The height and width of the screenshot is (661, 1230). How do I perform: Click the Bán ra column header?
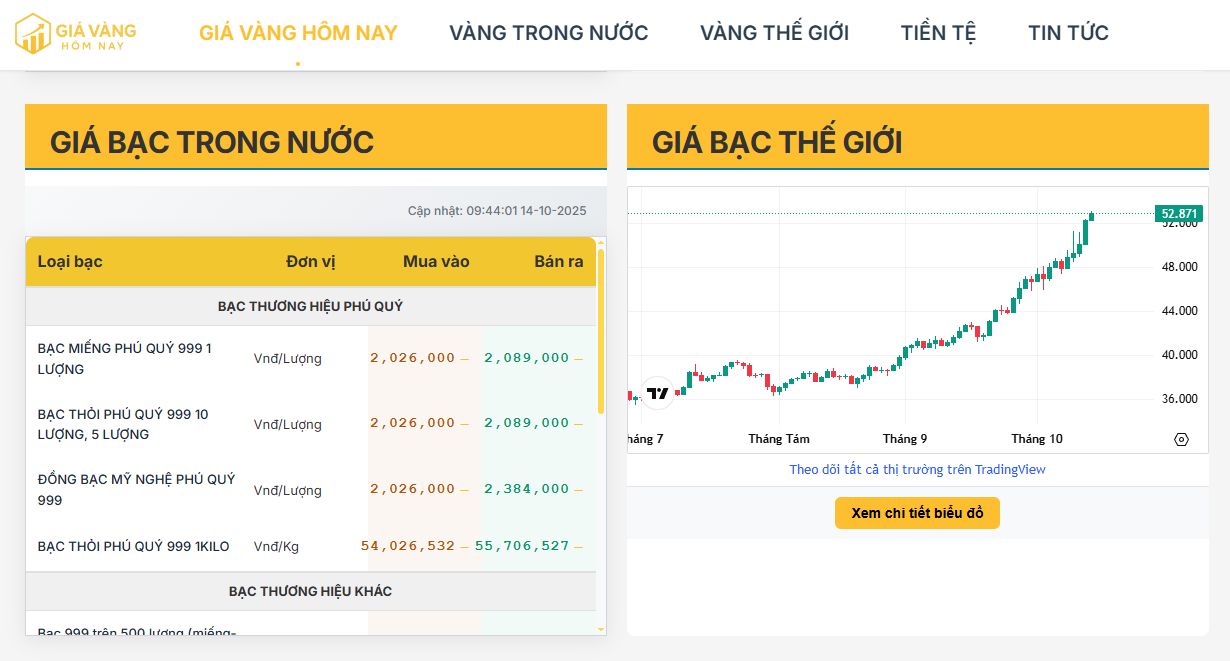tap(558, 262)
